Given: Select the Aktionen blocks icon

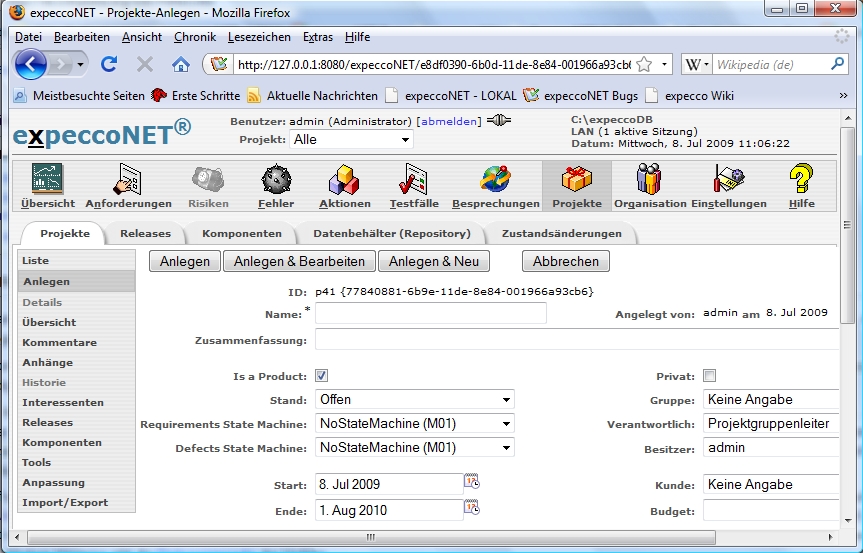Looking at the screenshot, I should (344, 180).
